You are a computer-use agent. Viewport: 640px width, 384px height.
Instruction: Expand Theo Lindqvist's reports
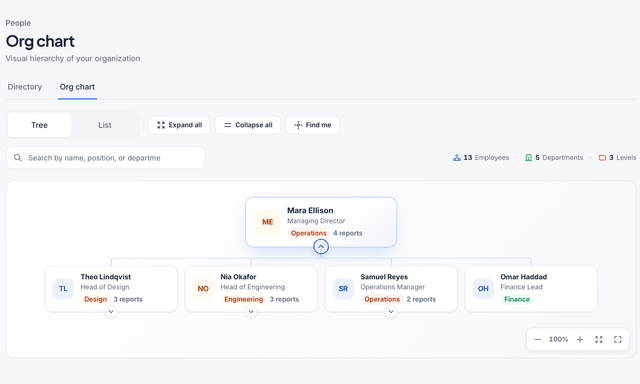(x=111, y=312)
